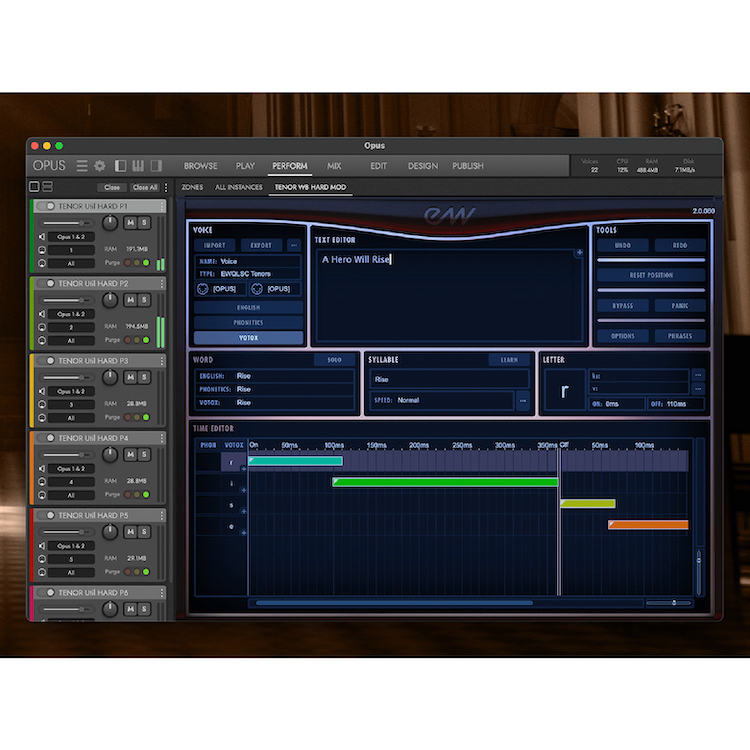Image resolution: width=750 pixels, height=750 pixels.
Task: Open the Opus hamburger main menu
Action: point(83,166)
